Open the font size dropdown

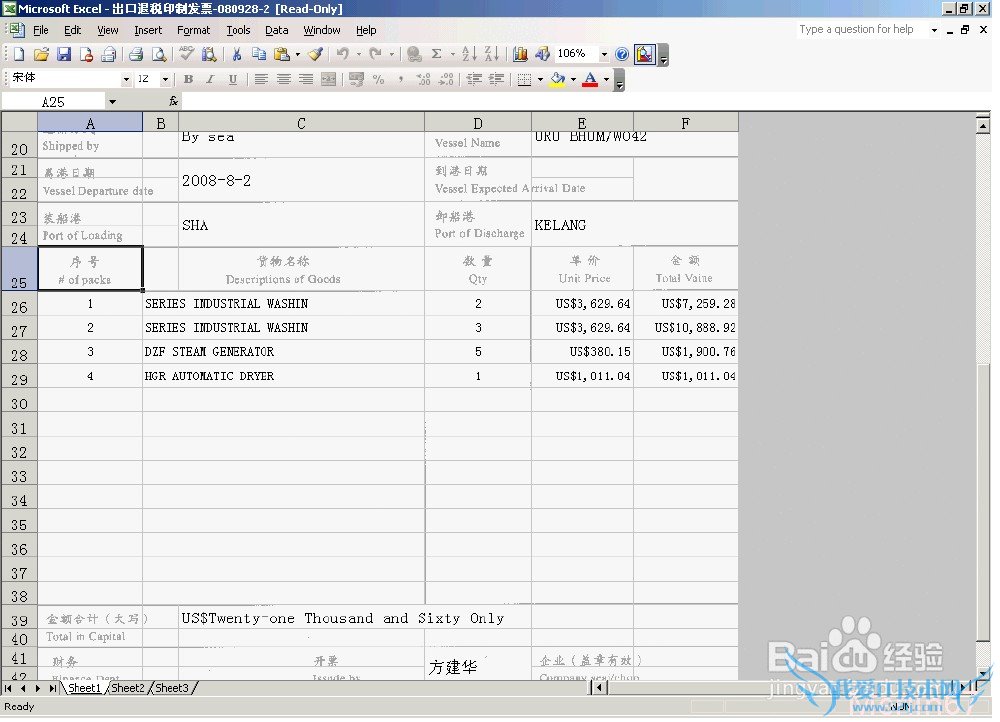165,79
